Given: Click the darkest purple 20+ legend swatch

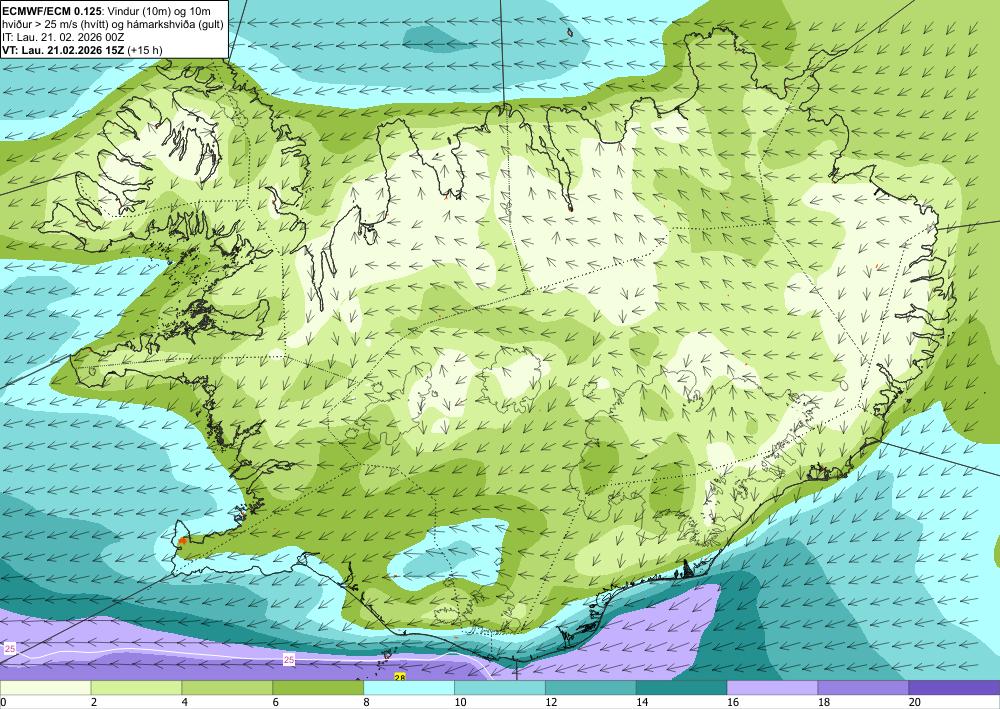Looking at the screenshot, I should [x=954, y=687].
